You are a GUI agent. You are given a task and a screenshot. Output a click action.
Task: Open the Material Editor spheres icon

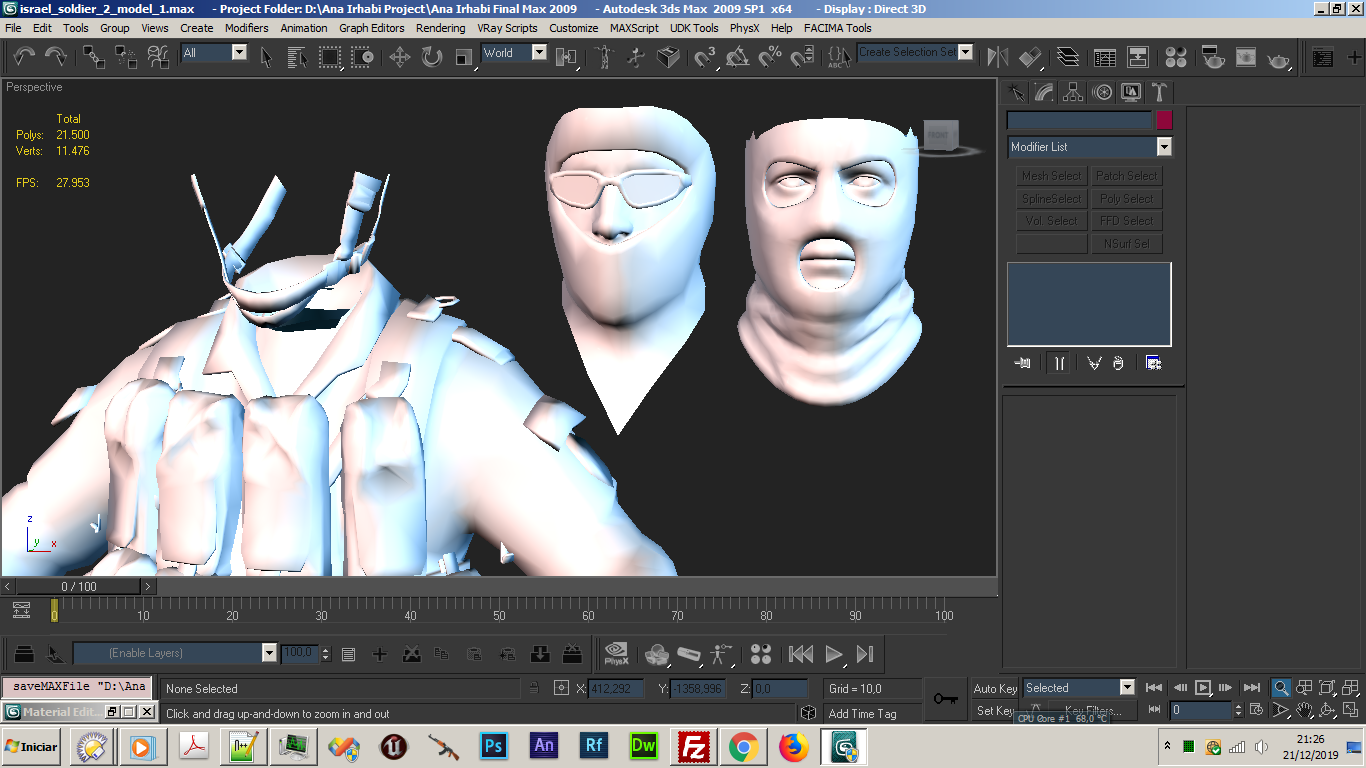(1176, 57)
